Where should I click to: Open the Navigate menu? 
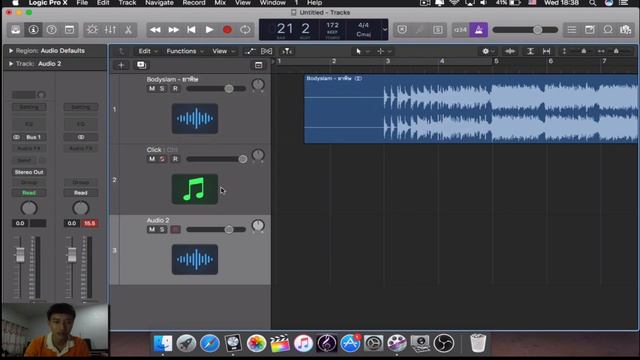point(159,3)
